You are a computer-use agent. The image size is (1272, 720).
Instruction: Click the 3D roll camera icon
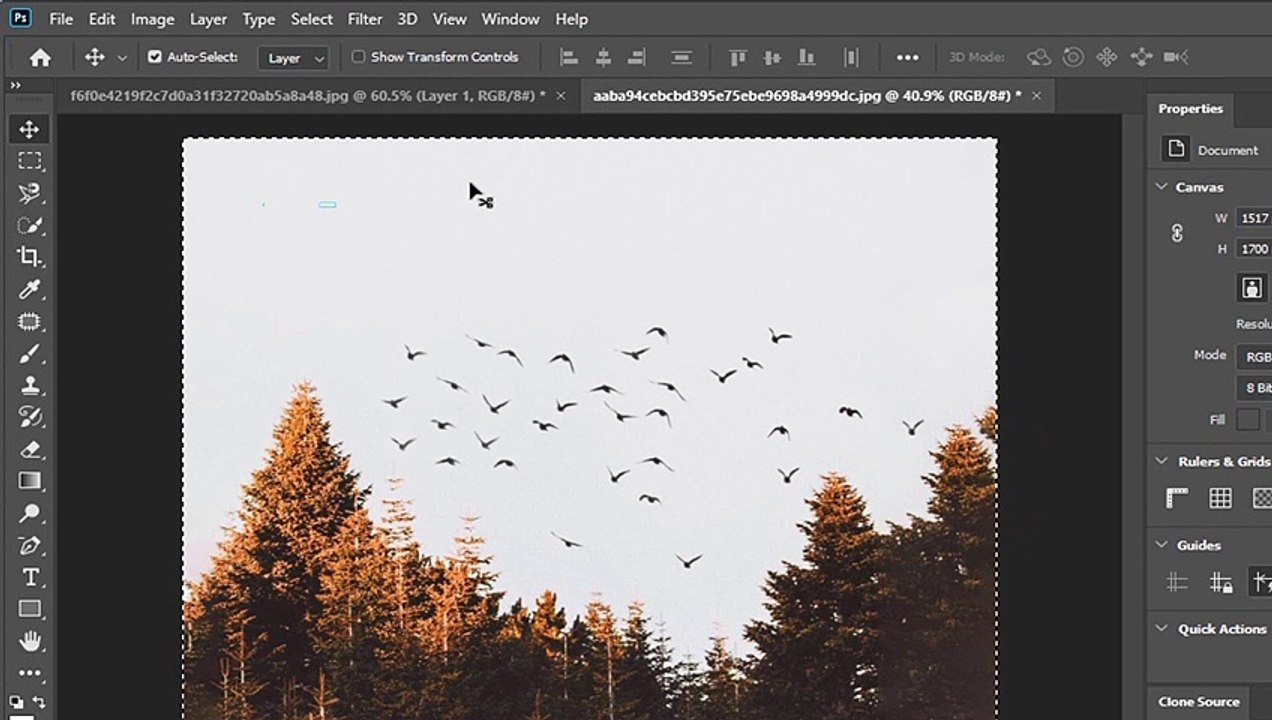click(x=1073, y=58)
